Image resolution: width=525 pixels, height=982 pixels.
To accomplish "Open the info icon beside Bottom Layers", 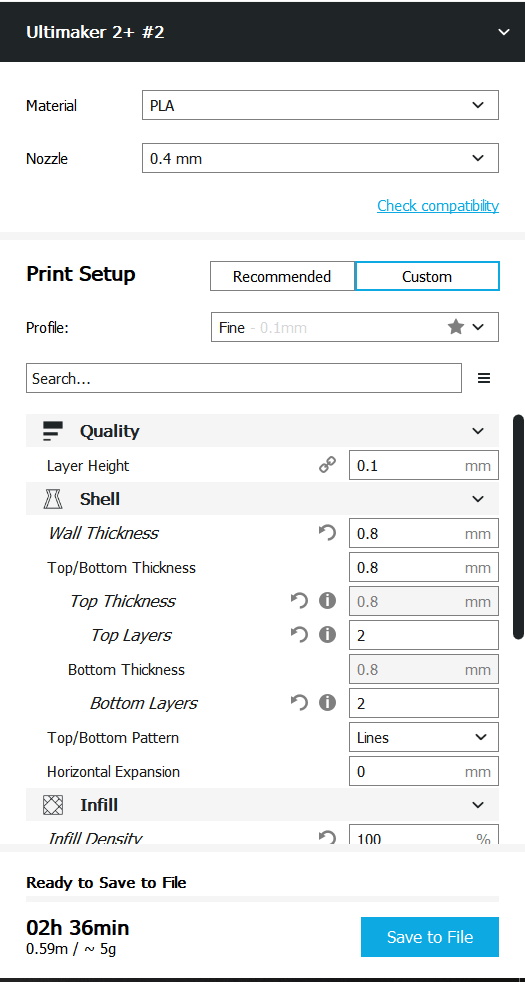I will 328,703.
